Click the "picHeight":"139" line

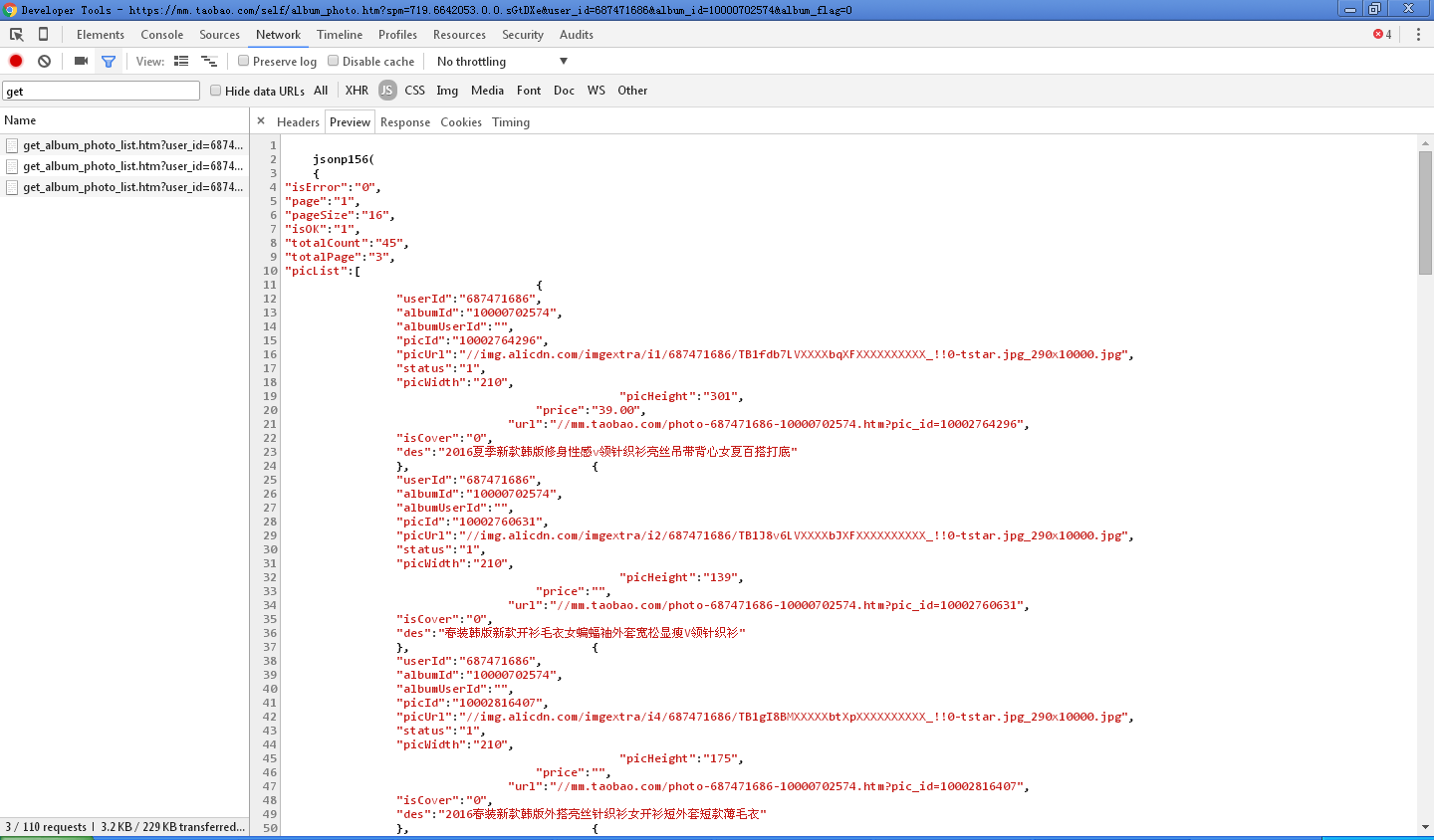(681, 577)
